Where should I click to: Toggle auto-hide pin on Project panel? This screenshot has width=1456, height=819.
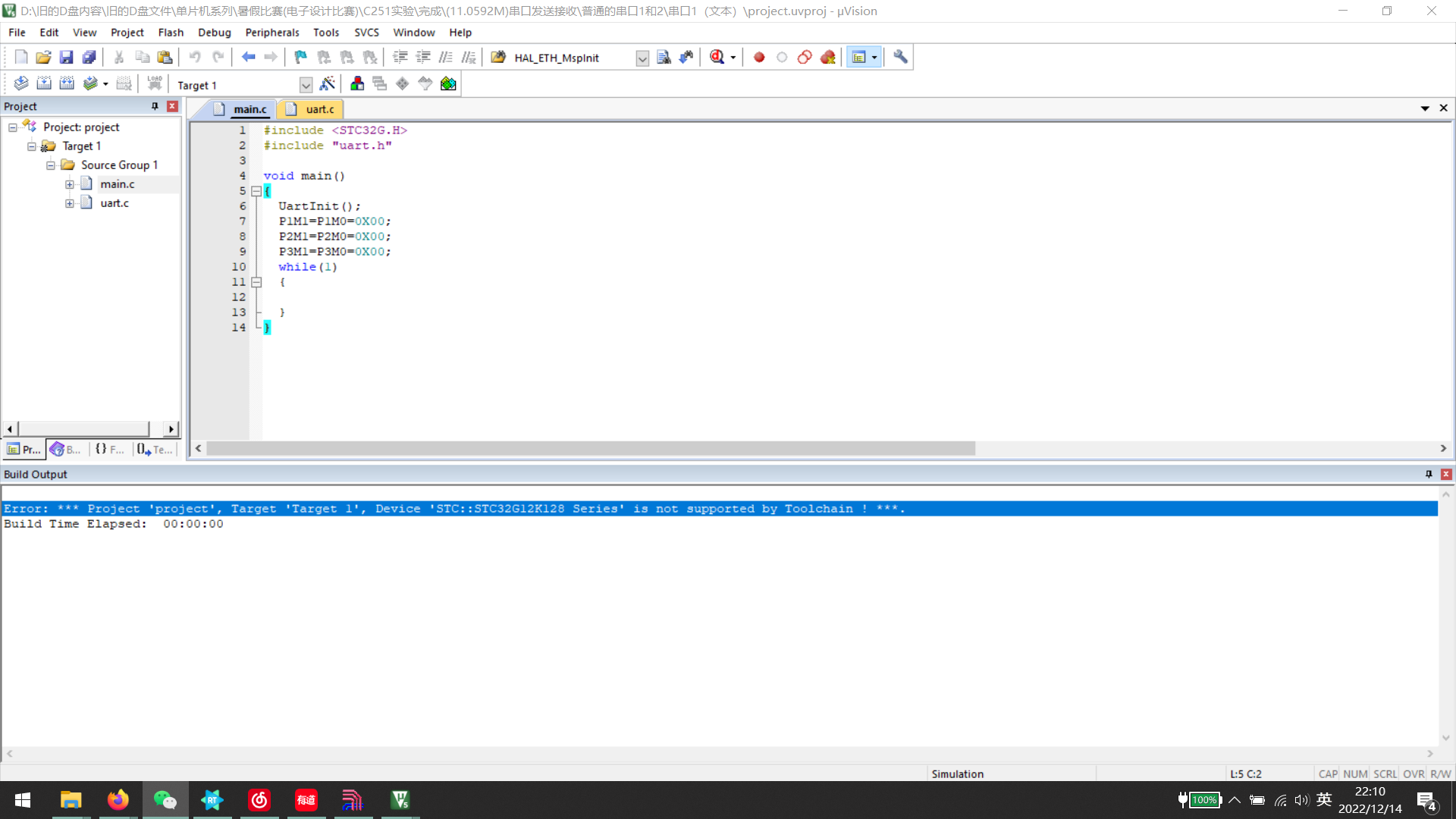(155, 106)
